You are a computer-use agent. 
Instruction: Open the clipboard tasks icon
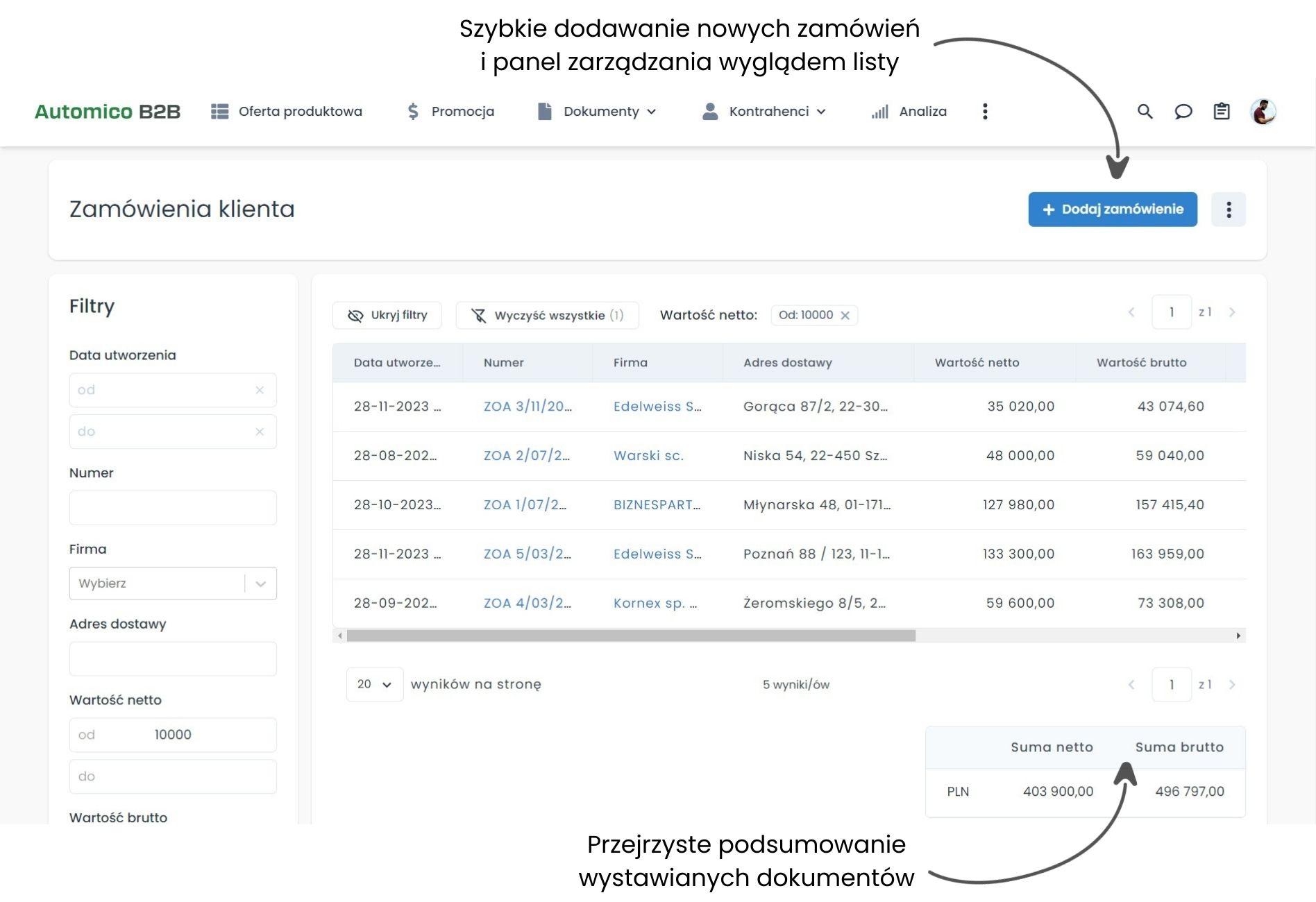tap(1221, 112)
